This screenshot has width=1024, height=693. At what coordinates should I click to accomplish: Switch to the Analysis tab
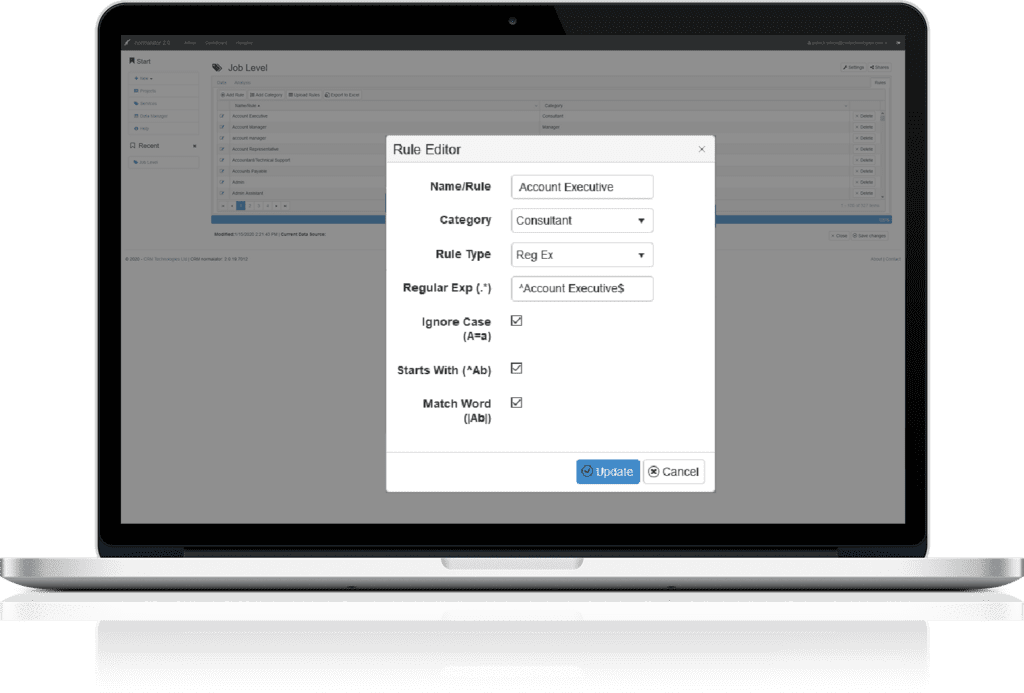coord(242,82)
